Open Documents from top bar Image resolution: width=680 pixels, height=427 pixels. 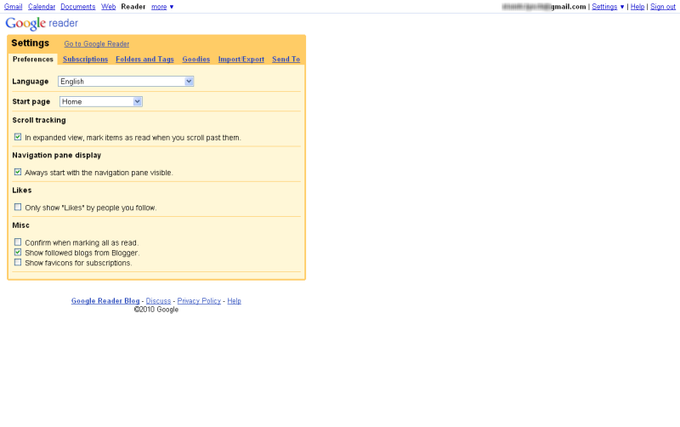tap(78, 7)
